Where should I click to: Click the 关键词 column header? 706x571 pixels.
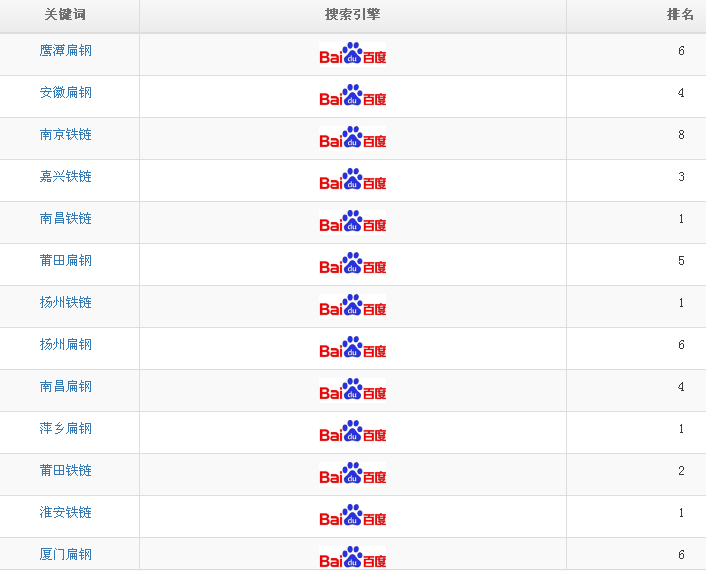click(x=66, y=15)
